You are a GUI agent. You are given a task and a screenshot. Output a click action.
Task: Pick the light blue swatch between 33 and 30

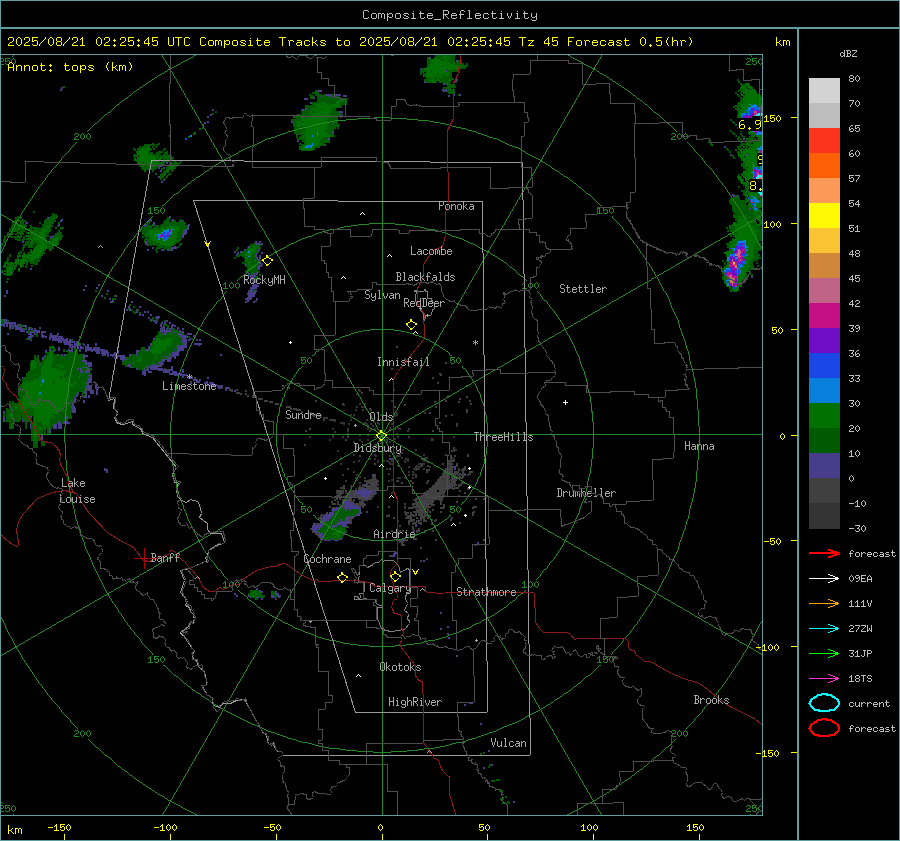click(x=824, y=390)
